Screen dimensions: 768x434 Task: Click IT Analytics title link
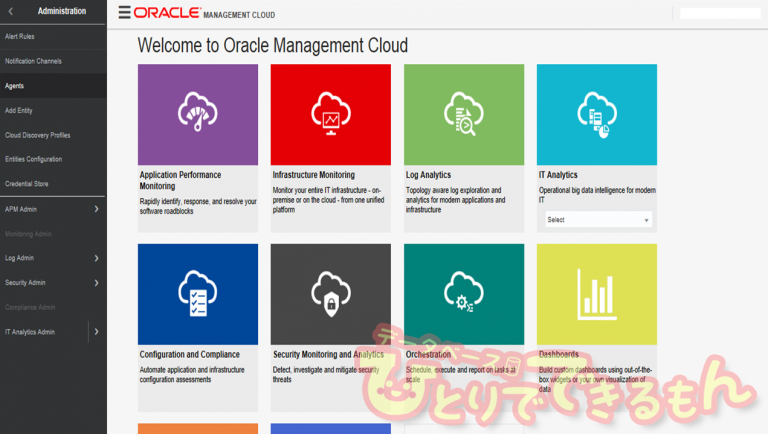(x=558, y=175)
